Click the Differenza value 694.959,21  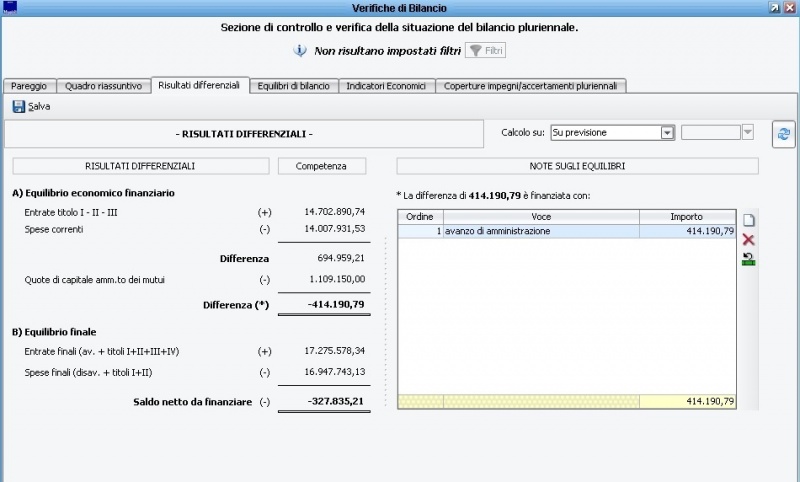341,258
